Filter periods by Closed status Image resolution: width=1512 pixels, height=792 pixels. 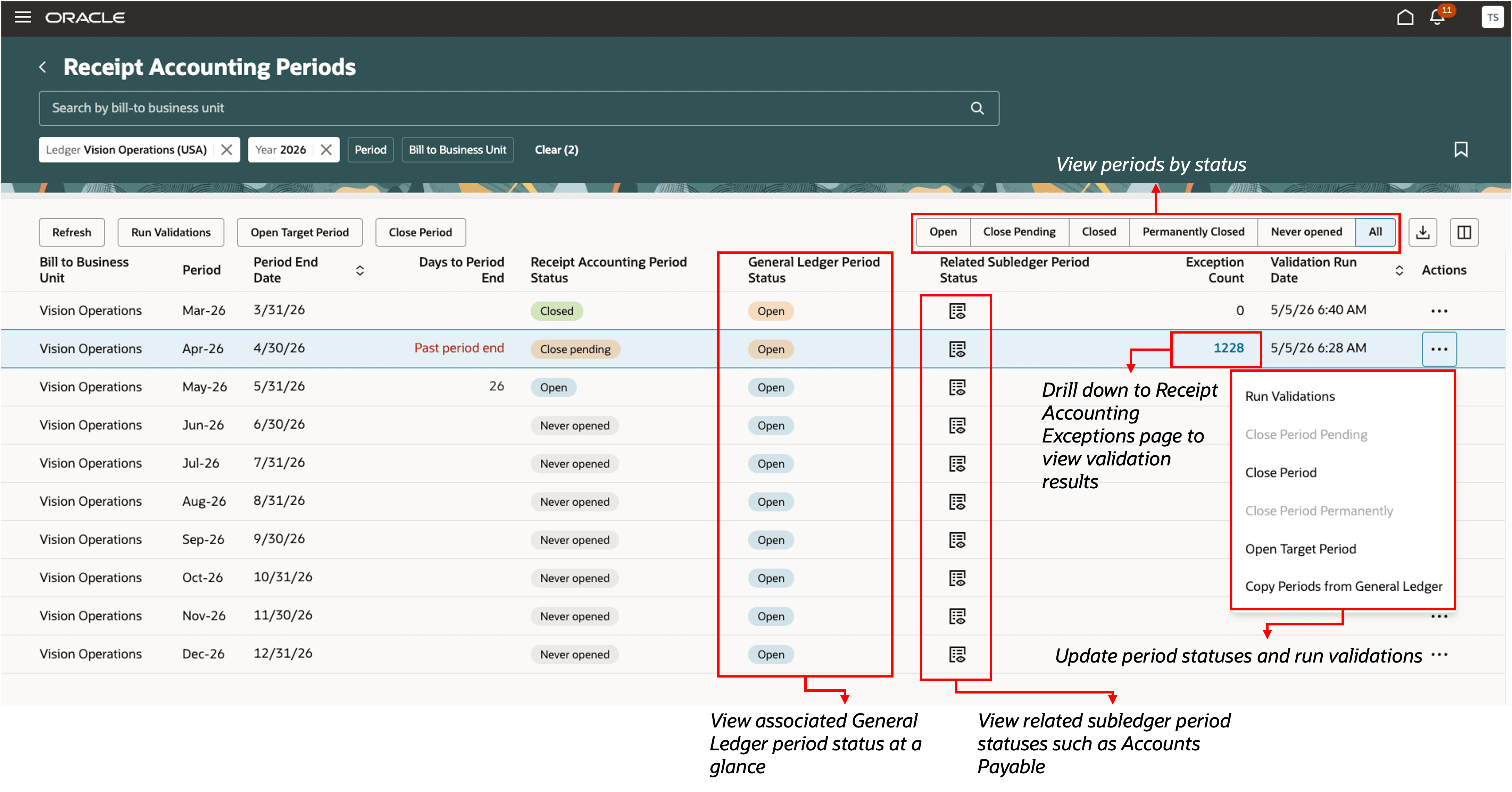1099,232
